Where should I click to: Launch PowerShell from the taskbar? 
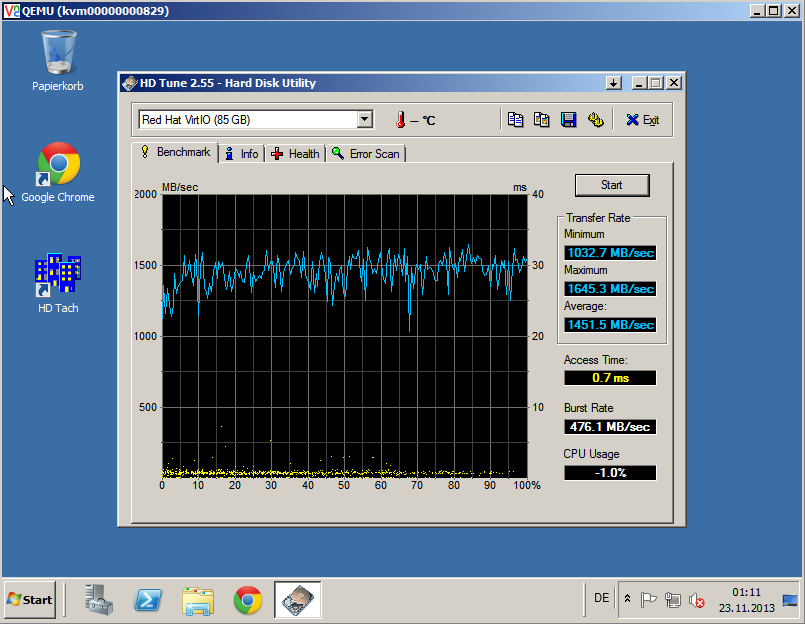click(x=148, y=599)
